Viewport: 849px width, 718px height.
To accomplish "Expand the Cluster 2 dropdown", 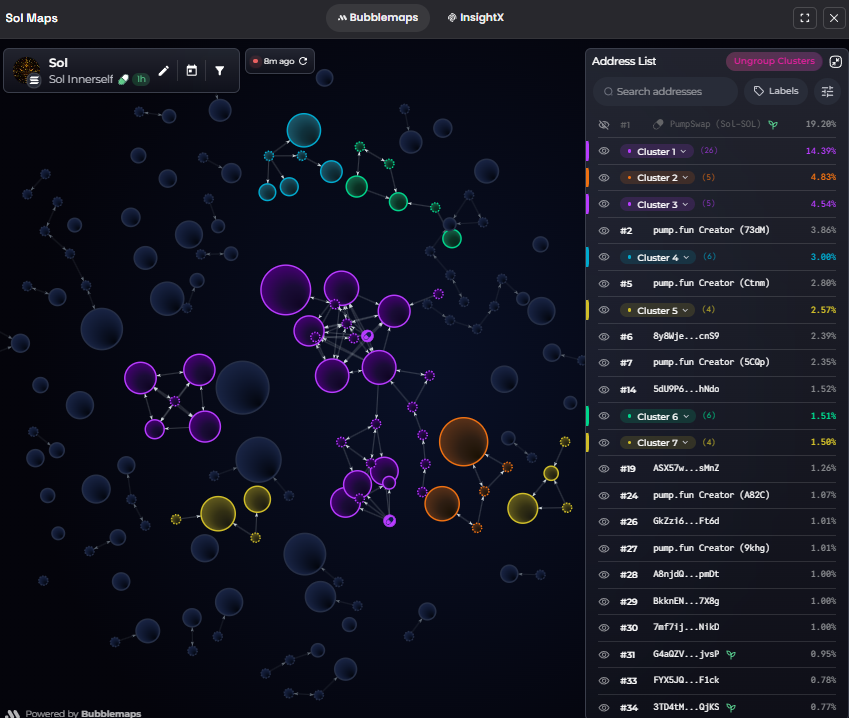I will [657, 178].
